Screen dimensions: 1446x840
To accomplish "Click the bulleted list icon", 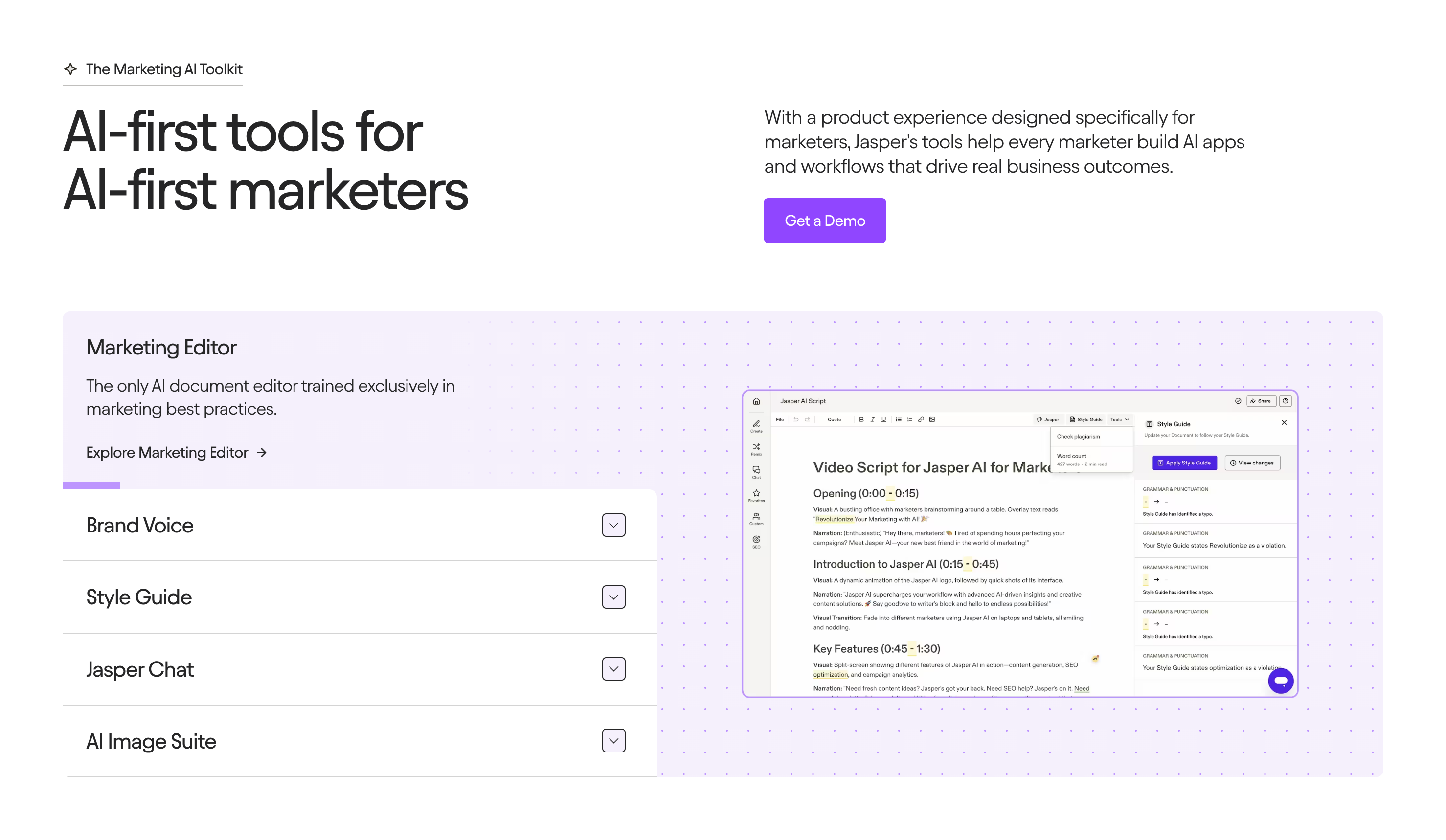I will click(x=898, y=419).
